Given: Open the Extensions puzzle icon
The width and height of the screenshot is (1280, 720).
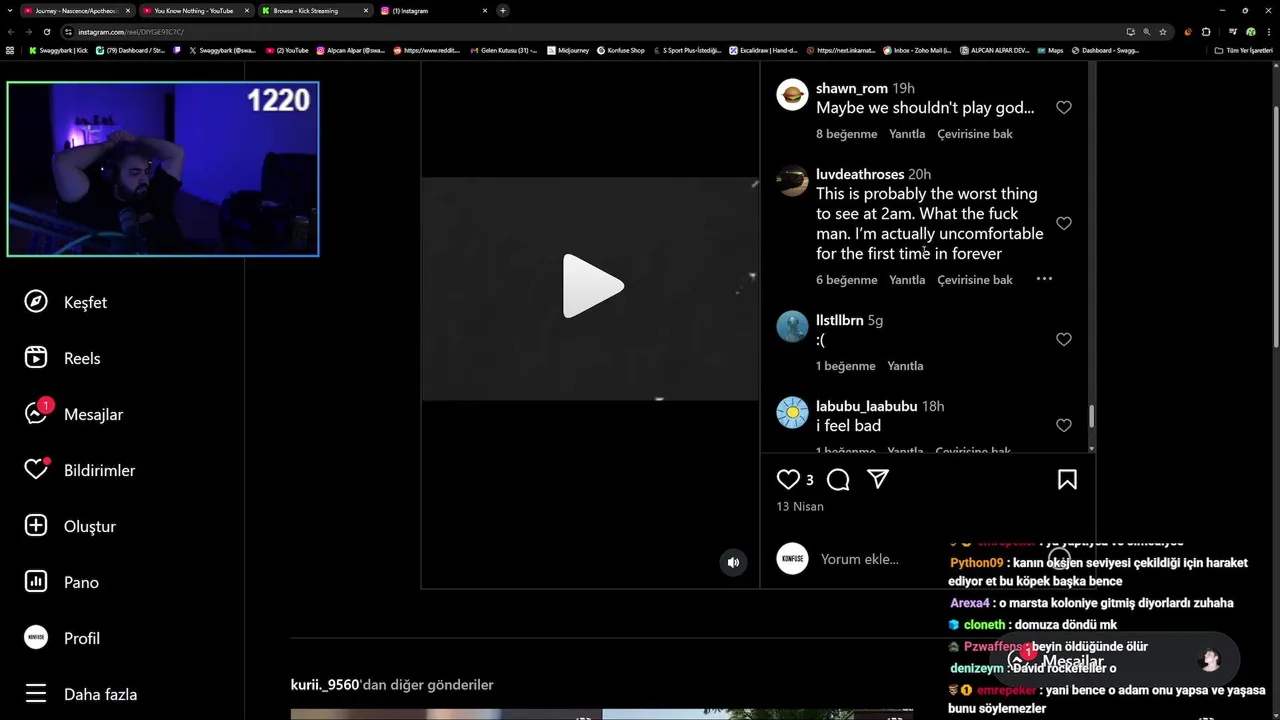Looking at the screenshot, I should [1206, 32].
